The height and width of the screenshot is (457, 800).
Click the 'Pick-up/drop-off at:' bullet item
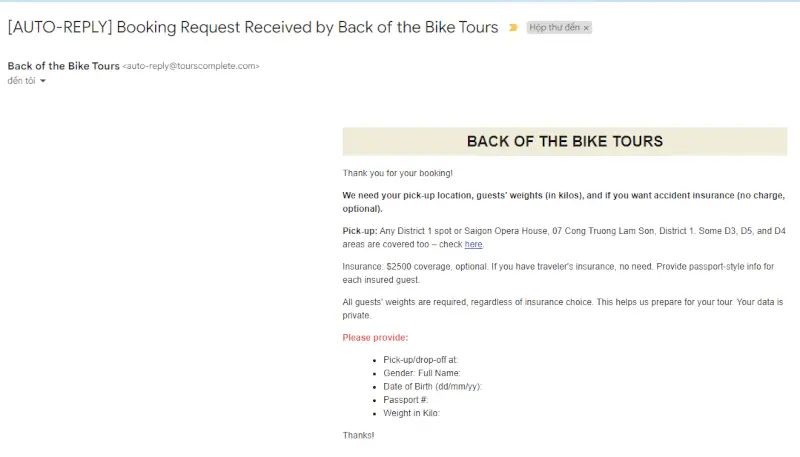click(420, 360)
